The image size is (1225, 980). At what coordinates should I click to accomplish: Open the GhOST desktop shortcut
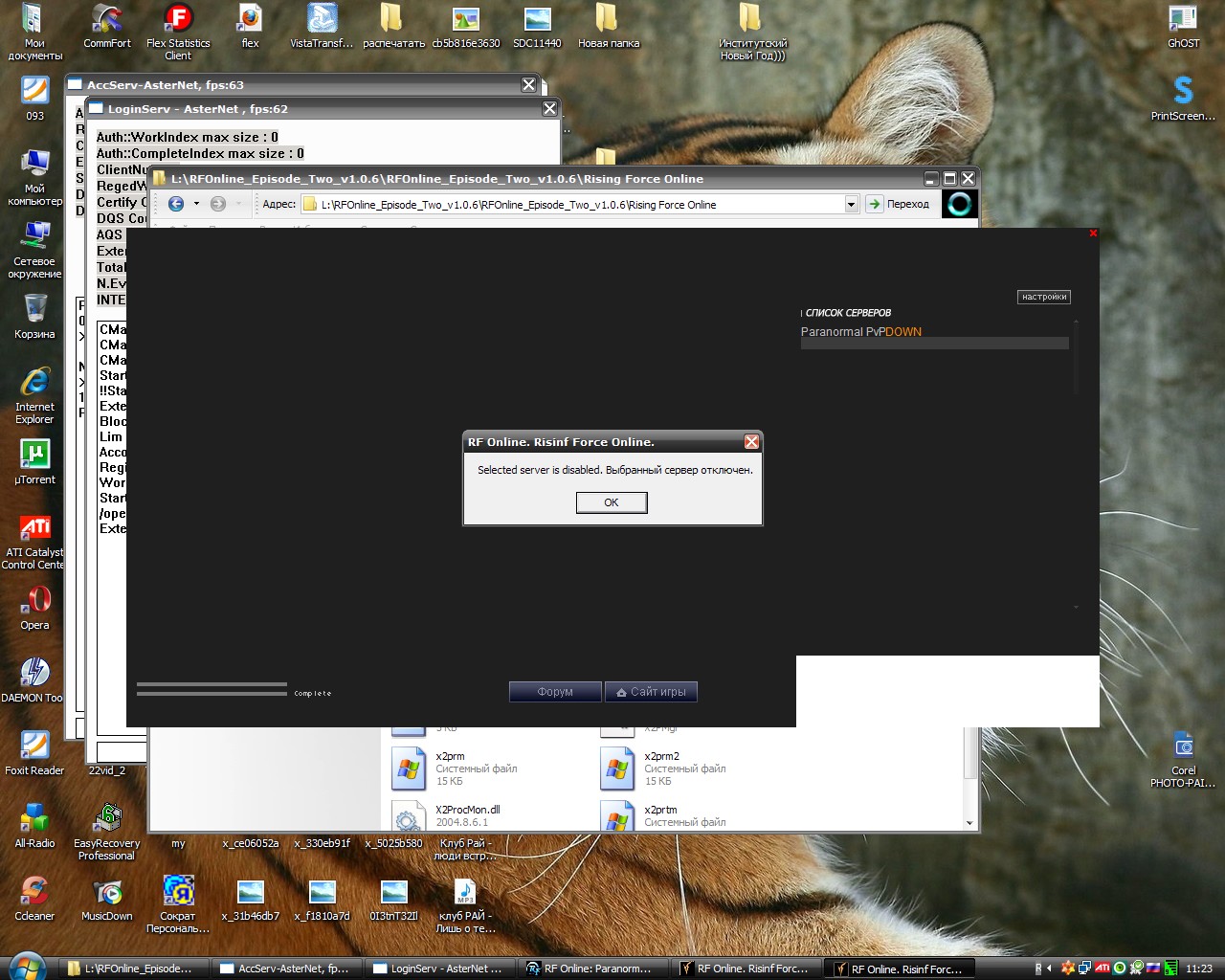pos(1183,26)
